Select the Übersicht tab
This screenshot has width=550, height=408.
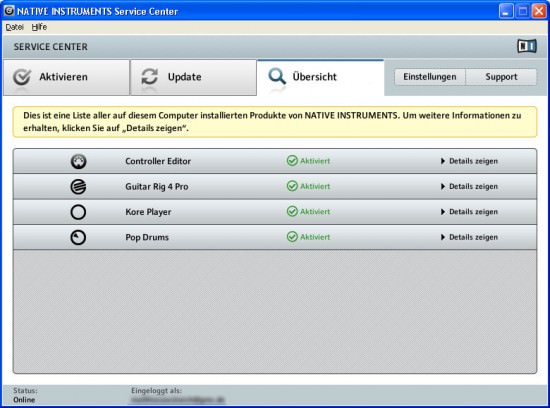321,78
